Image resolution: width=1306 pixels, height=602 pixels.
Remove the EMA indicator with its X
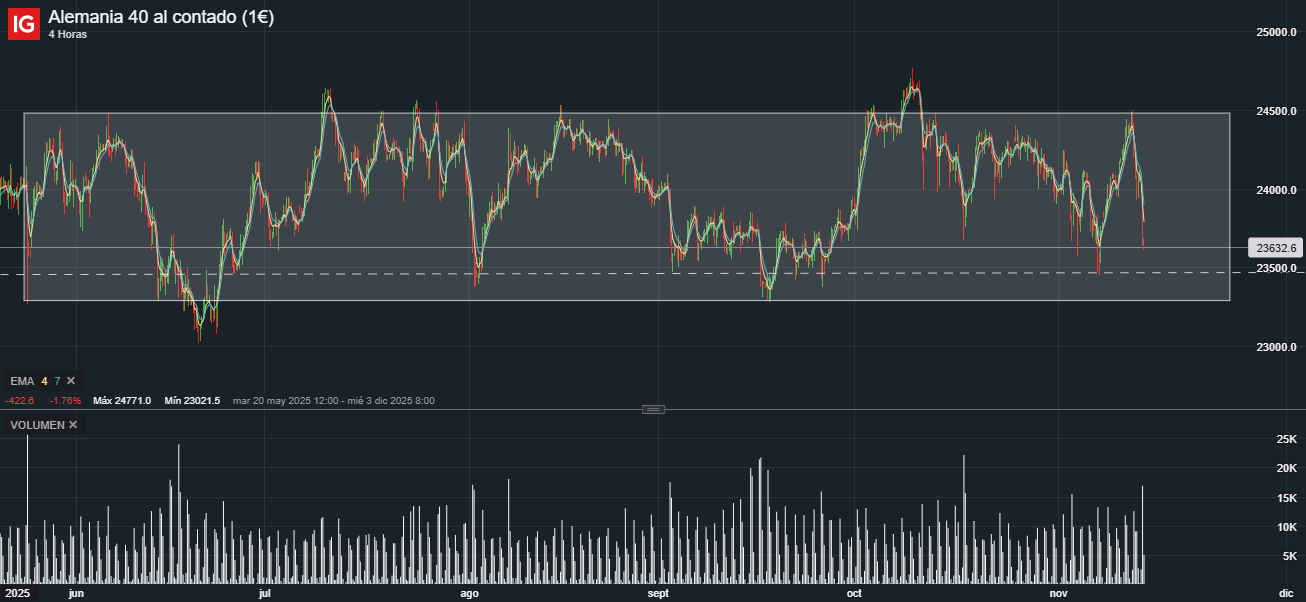click(x=71, y=381)
